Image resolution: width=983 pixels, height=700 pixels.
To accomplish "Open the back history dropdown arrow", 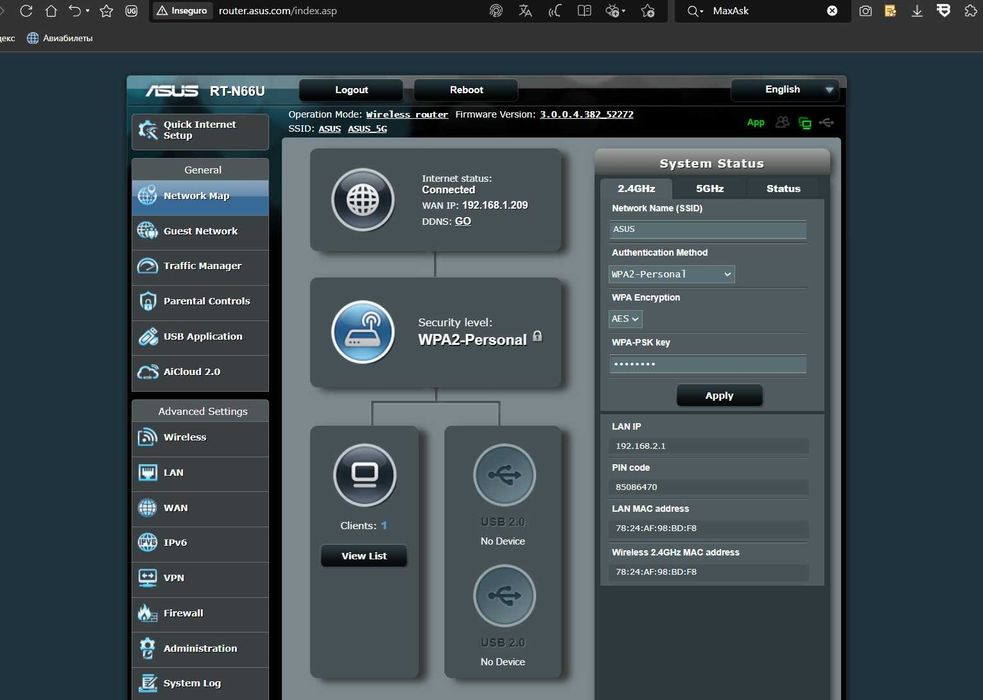I will click(x=88, y=11).
